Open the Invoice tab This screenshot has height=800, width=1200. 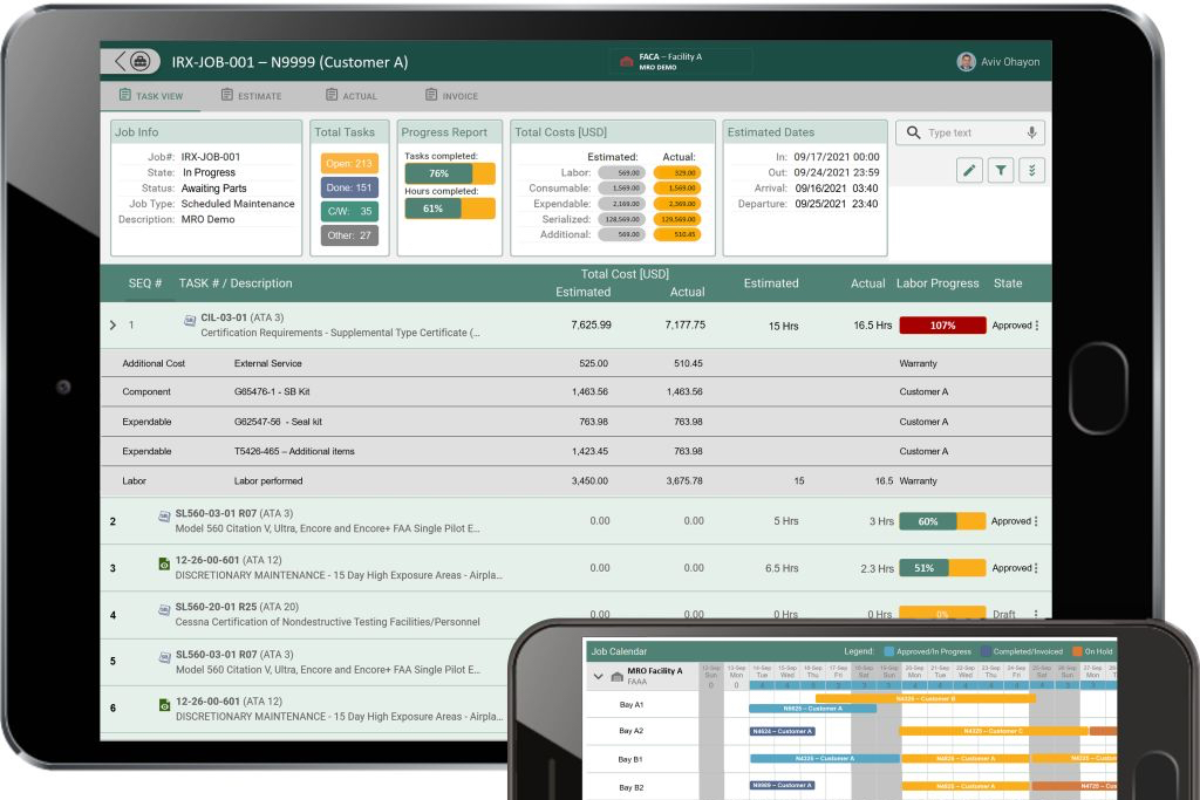(451, 96)
